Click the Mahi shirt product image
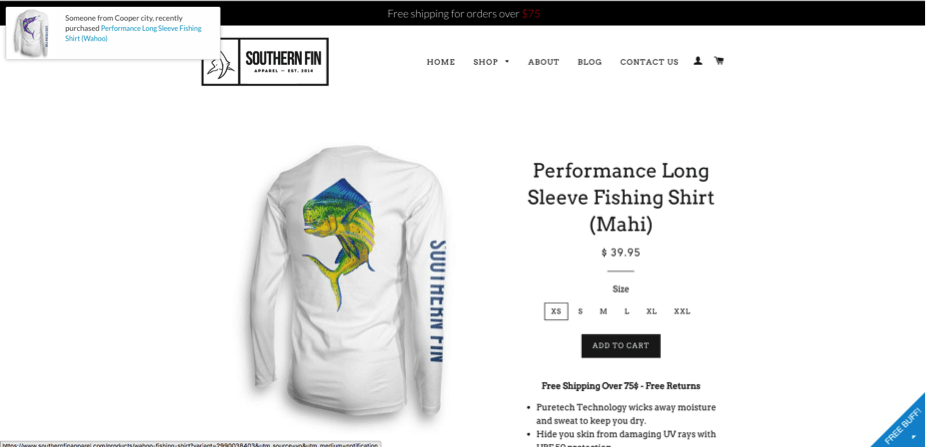 point(348,282)
